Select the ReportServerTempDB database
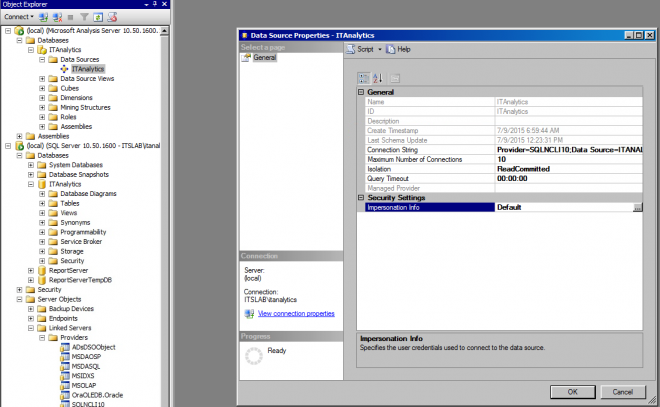 tap(80, 280)
